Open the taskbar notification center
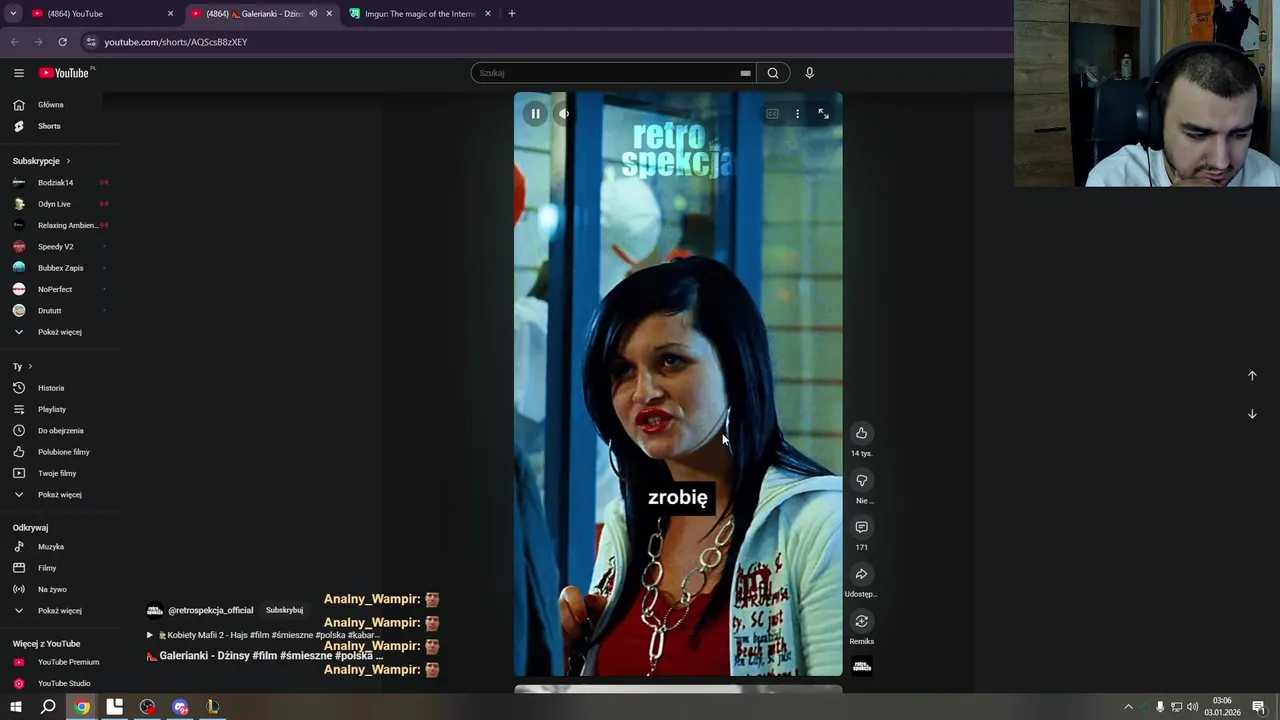 tap(1259, 707)
